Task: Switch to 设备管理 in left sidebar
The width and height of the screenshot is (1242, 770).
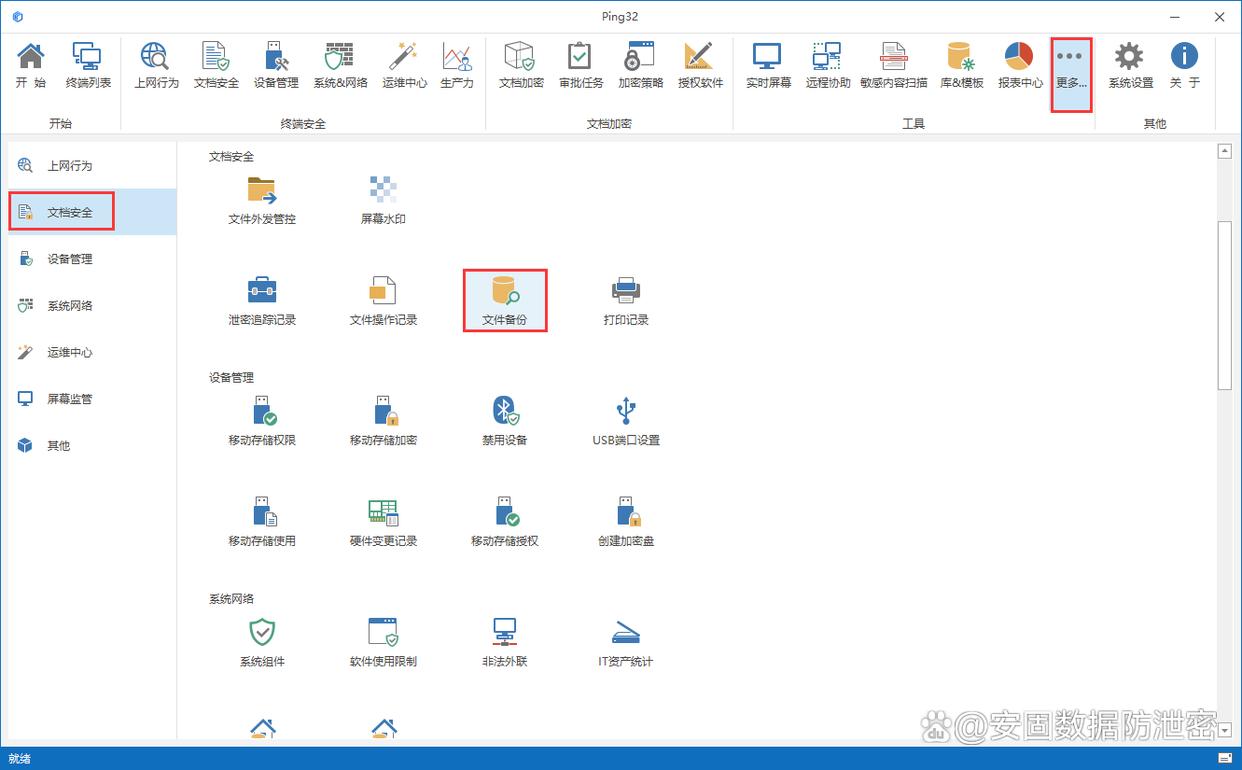Action: coord(70,259)
